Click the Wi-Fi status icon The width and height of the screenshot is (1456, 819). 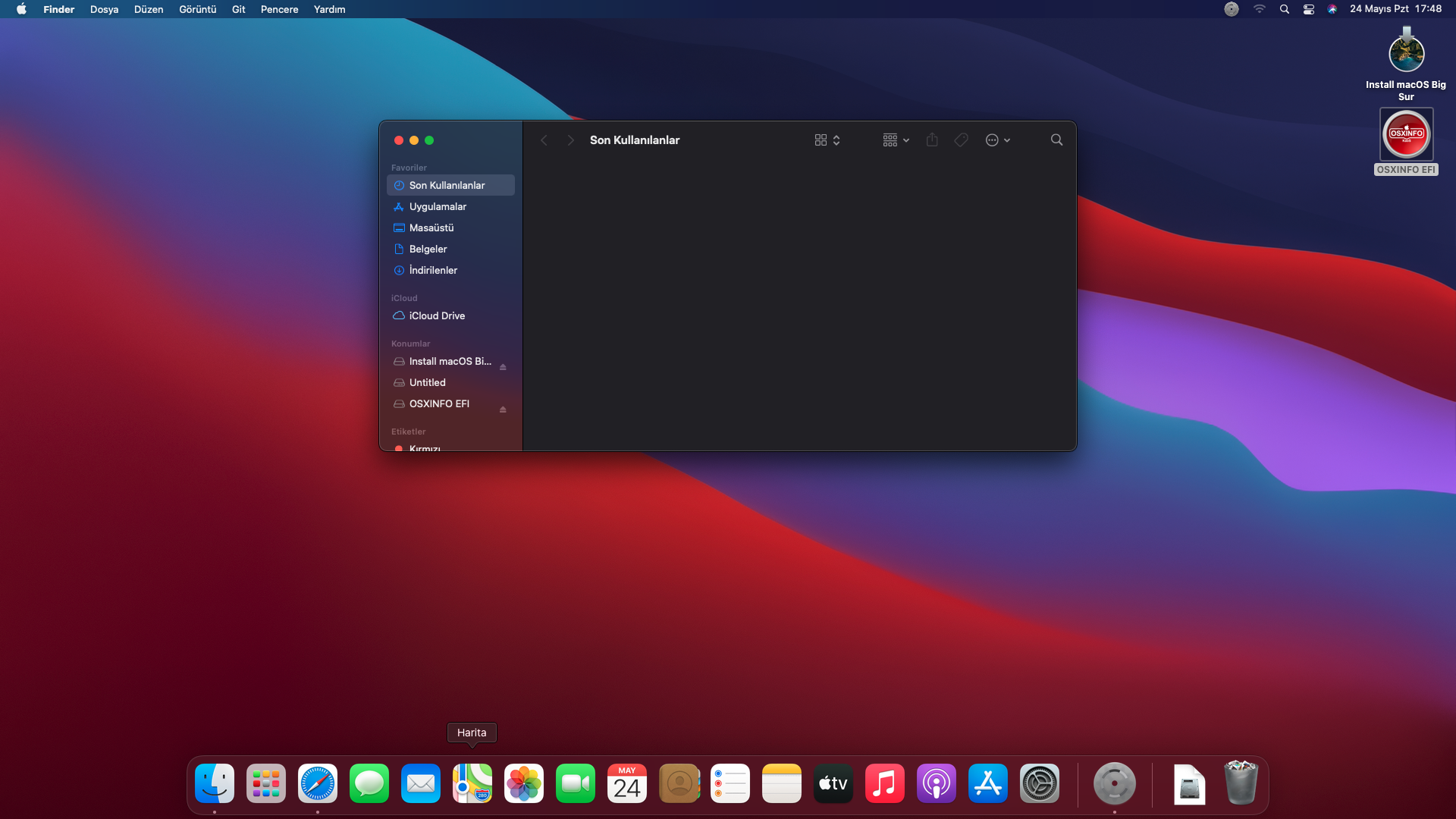click(x=1260, y=9)
